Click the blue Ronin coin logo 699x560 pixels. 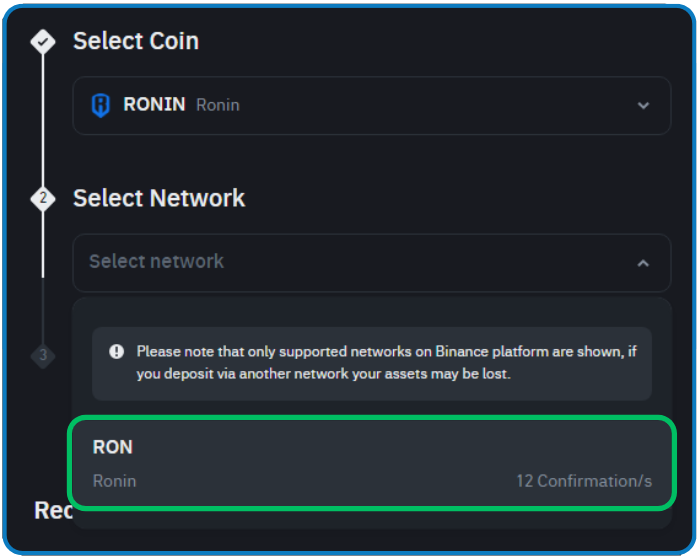pos(101,105)
